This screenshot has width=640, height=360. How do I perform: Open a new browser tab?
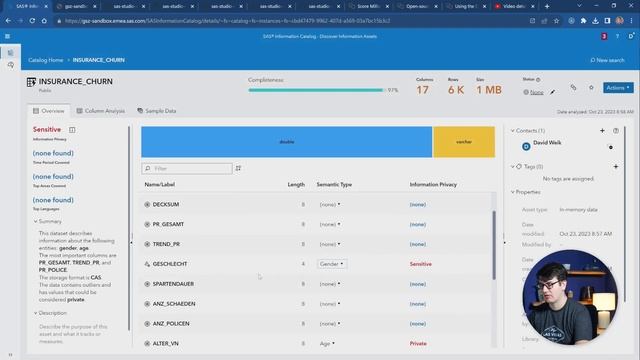547,6
